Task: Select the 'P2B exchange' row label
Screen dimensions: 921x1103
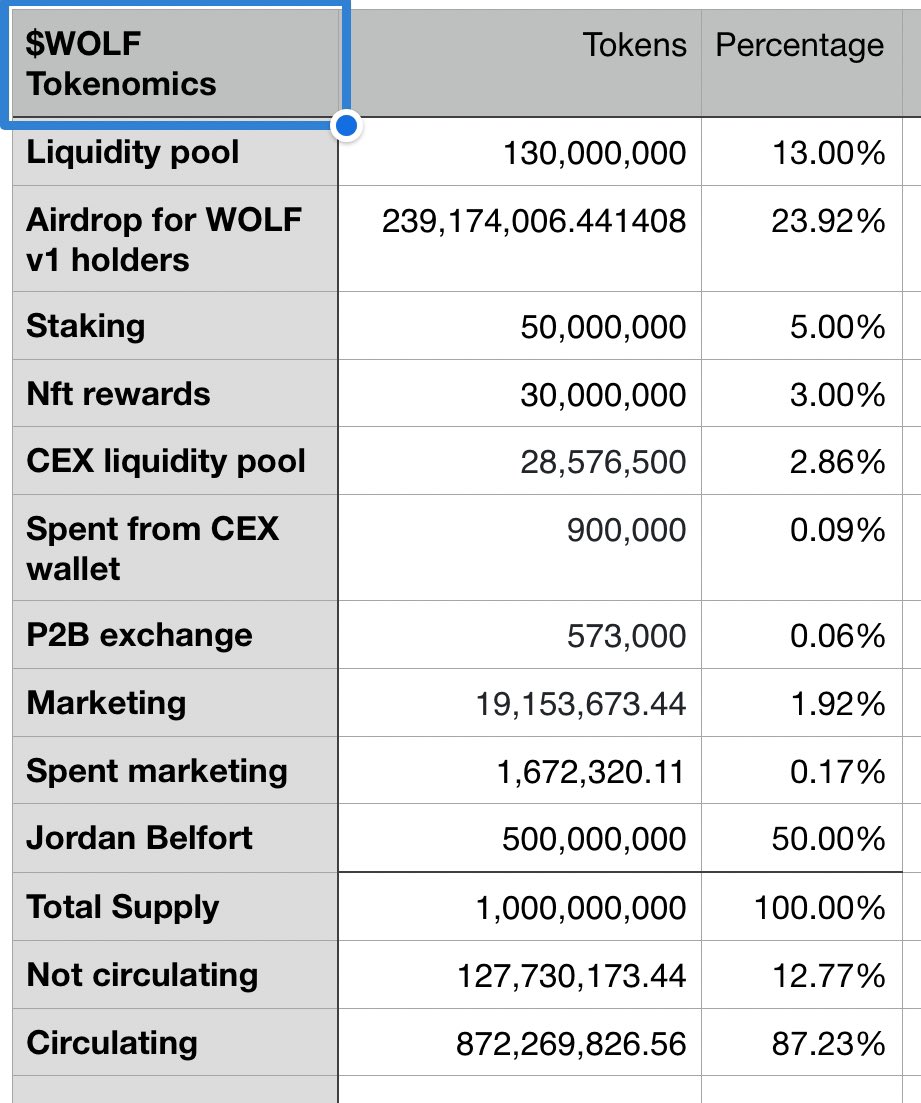Action: (175, 635)
